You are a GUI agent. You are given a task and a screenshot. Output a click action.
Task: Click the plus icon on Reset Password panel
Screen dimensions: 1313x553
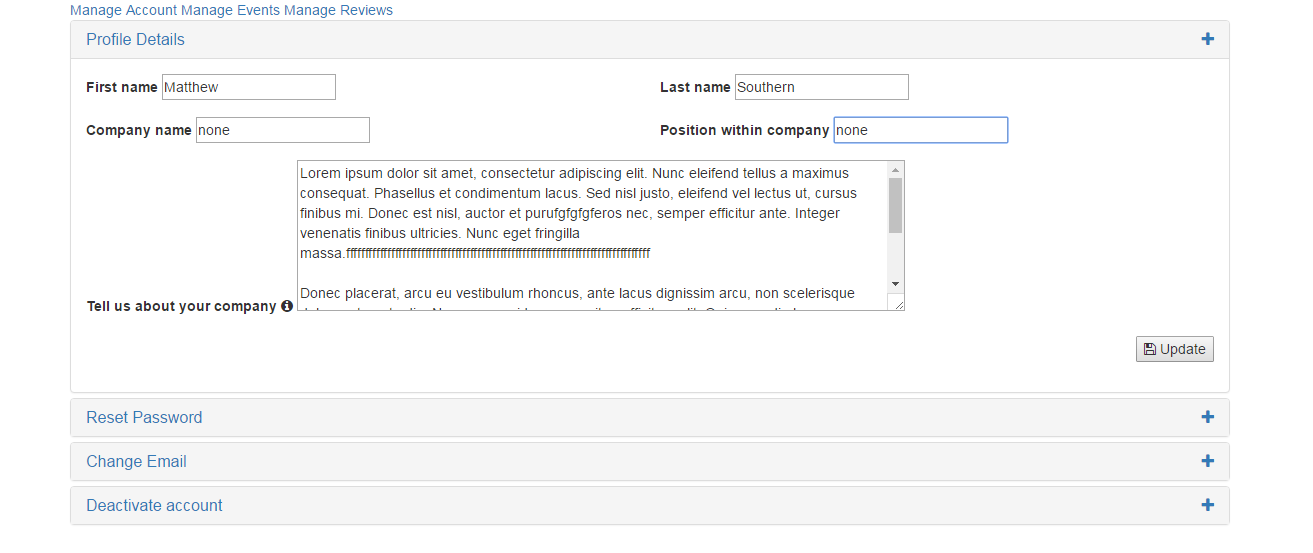[1208, 417]
